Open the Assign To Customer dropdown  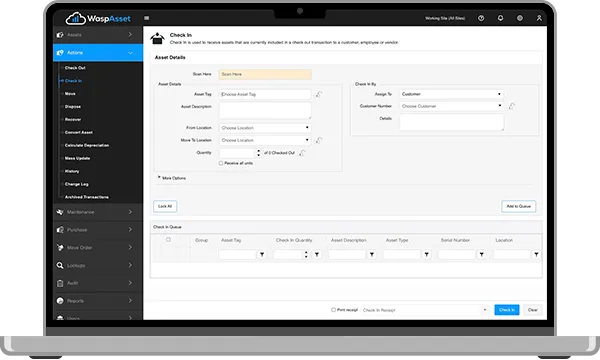pyautogui.click(x=452, y=94)
